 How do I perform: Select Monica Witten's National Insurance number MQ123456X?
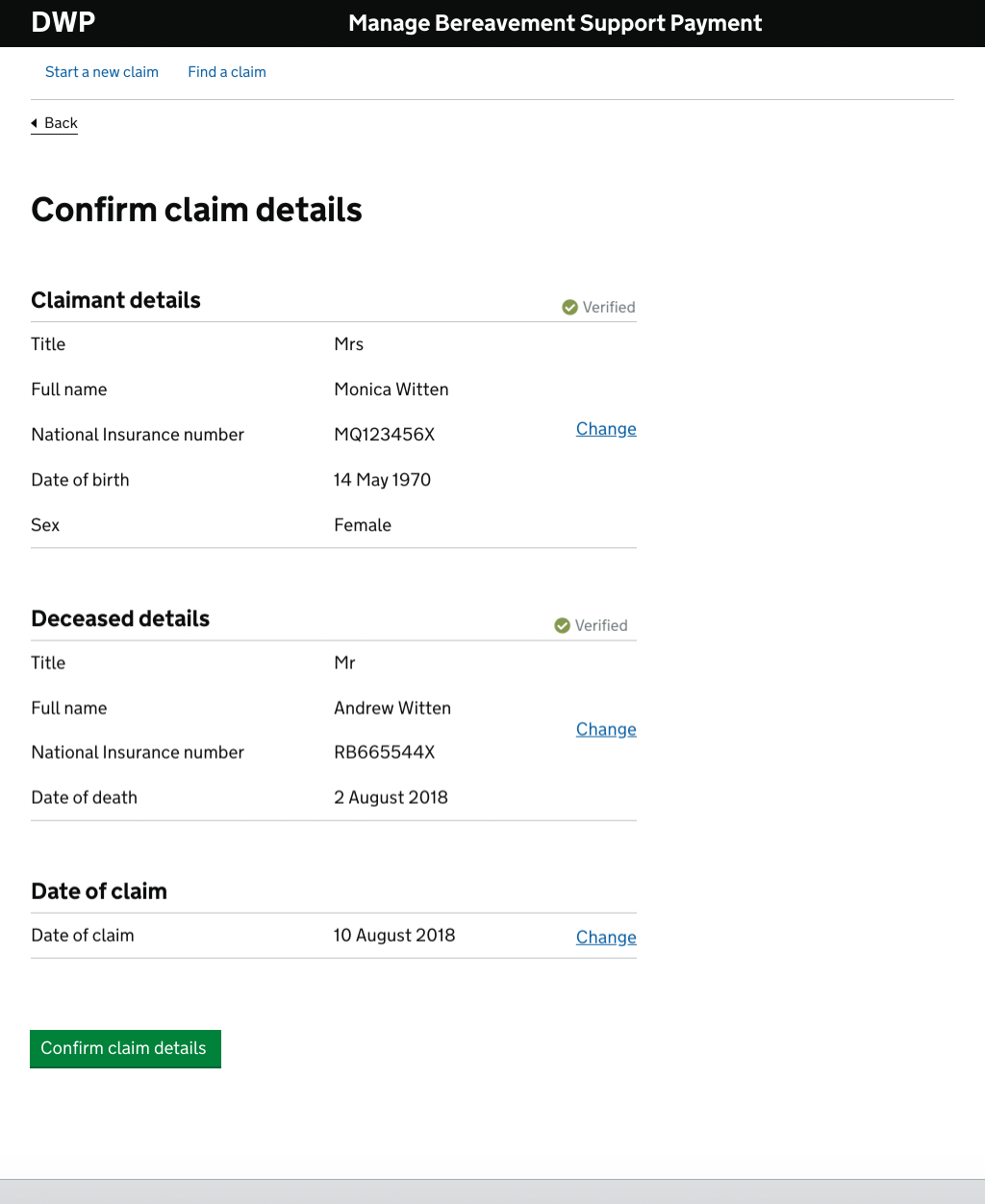(385, 434)
